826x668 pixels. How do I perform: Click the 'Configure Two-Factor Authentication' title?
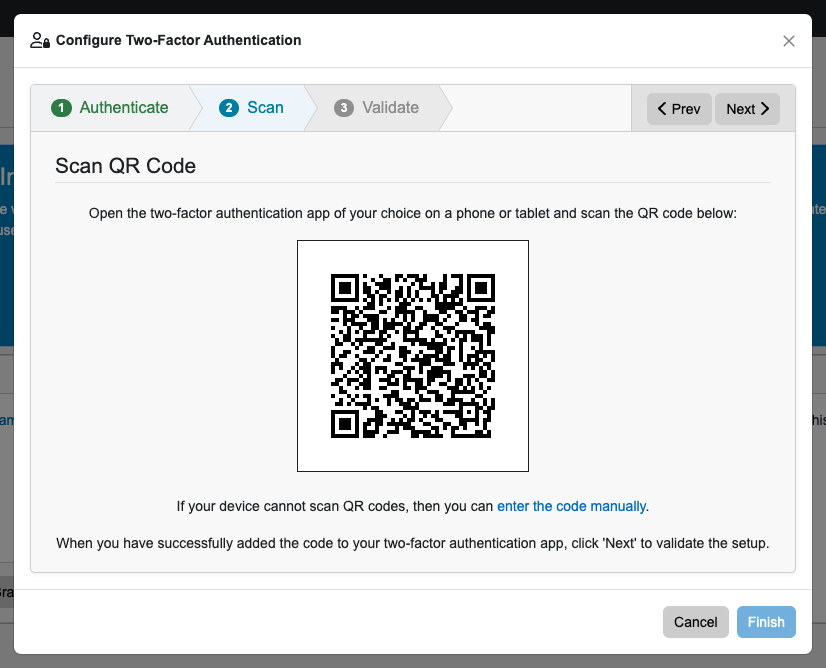179,41
